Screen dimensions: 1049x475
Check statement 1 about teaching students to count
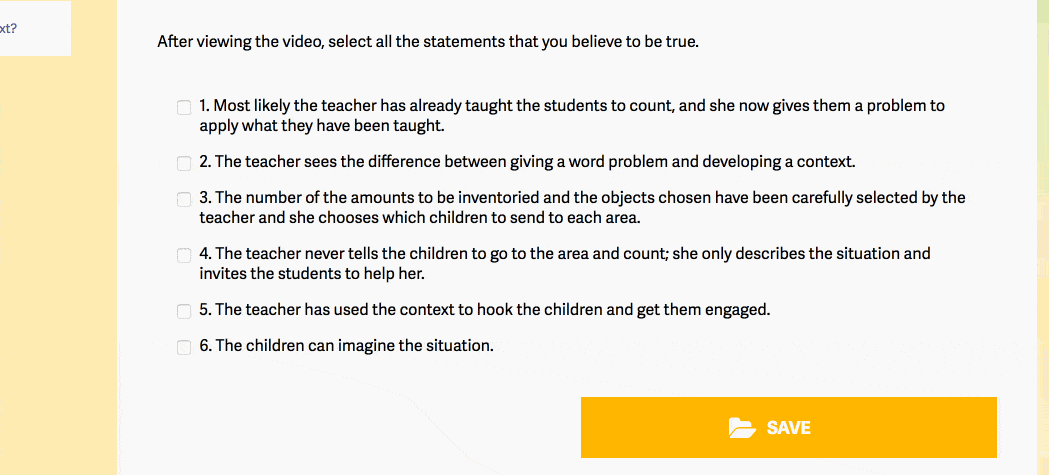click(183, 108)
